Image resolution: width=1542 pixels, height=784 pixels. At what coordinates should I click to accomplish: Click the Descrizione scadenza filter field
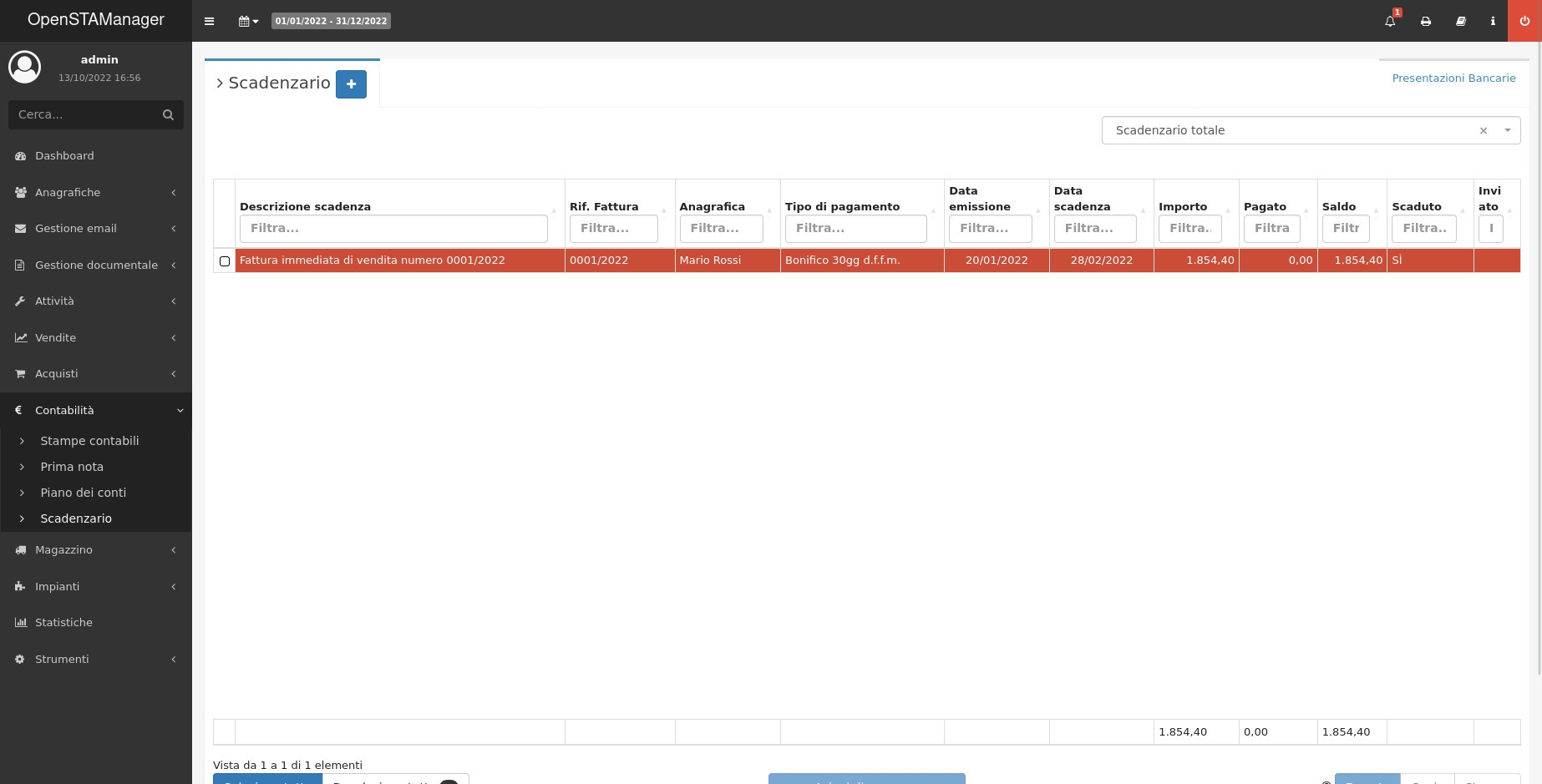click(x=393, y=228)
